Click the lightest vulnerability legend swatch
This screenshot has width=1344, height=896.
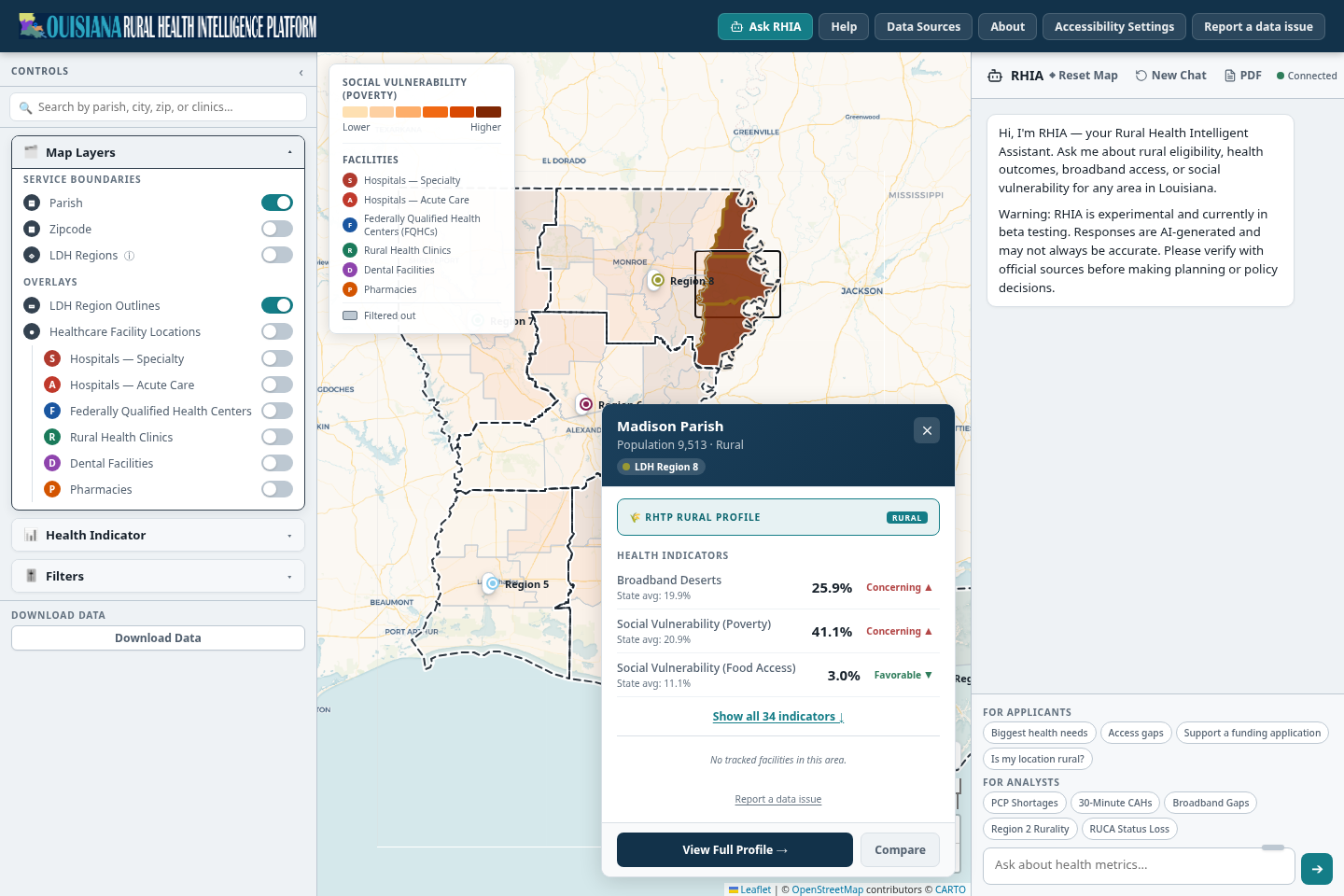pos(355,112)
